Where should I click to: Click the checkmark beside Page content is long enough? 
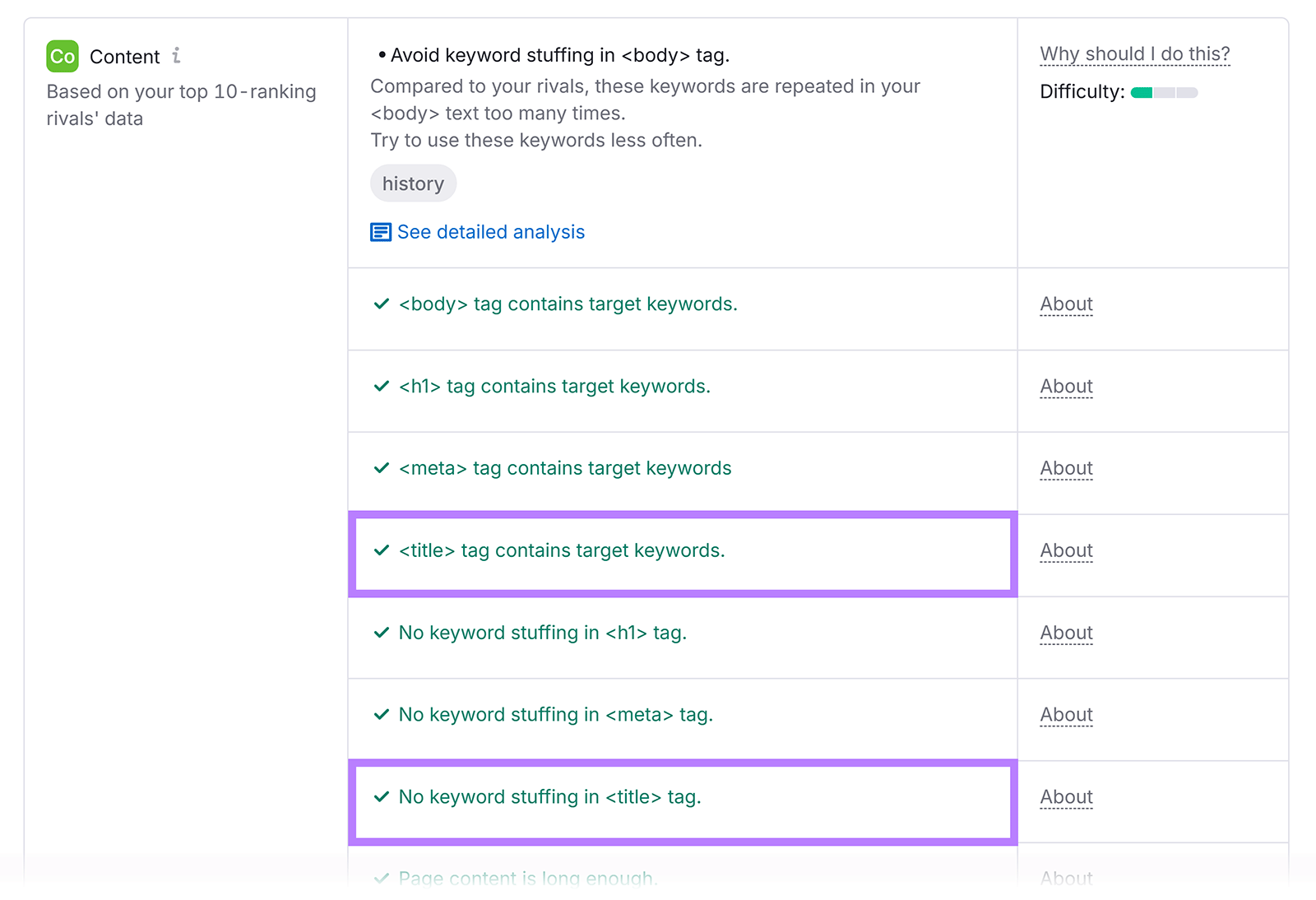(381, 879)
